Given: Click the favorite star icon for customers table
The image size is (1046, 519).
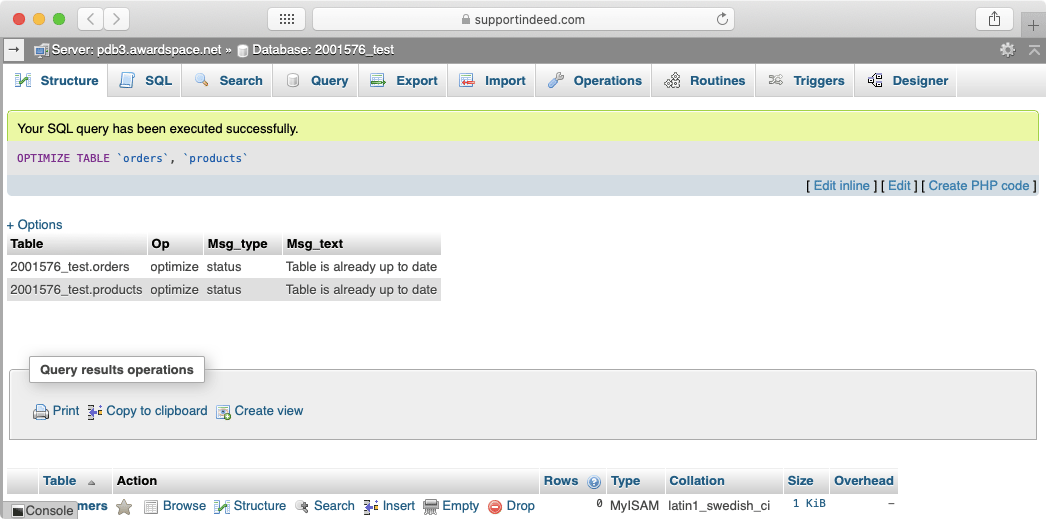Looking at the screenshot, I should pyautogui.click(x=124, y=507).
